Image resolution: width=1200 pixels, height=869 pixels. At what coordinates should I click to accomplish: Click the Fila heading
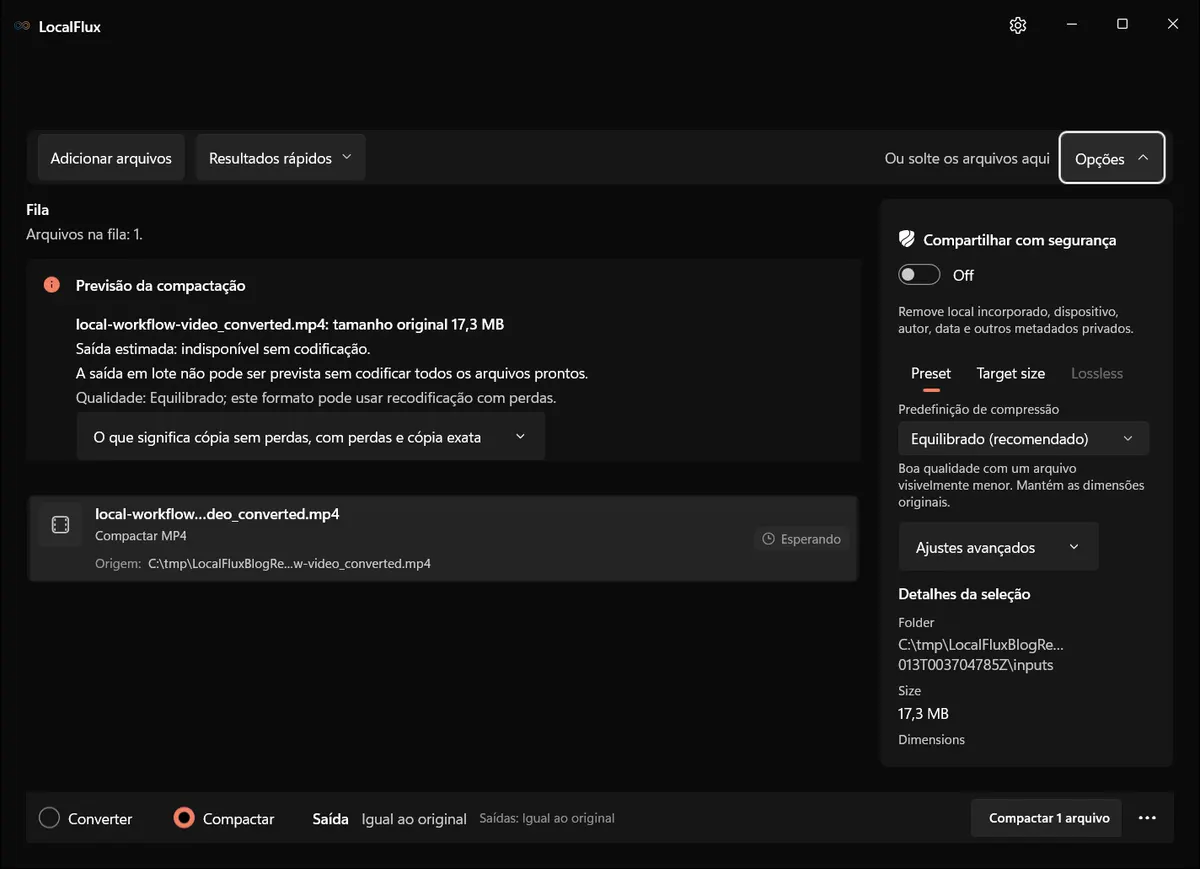[x=38, y=210]
